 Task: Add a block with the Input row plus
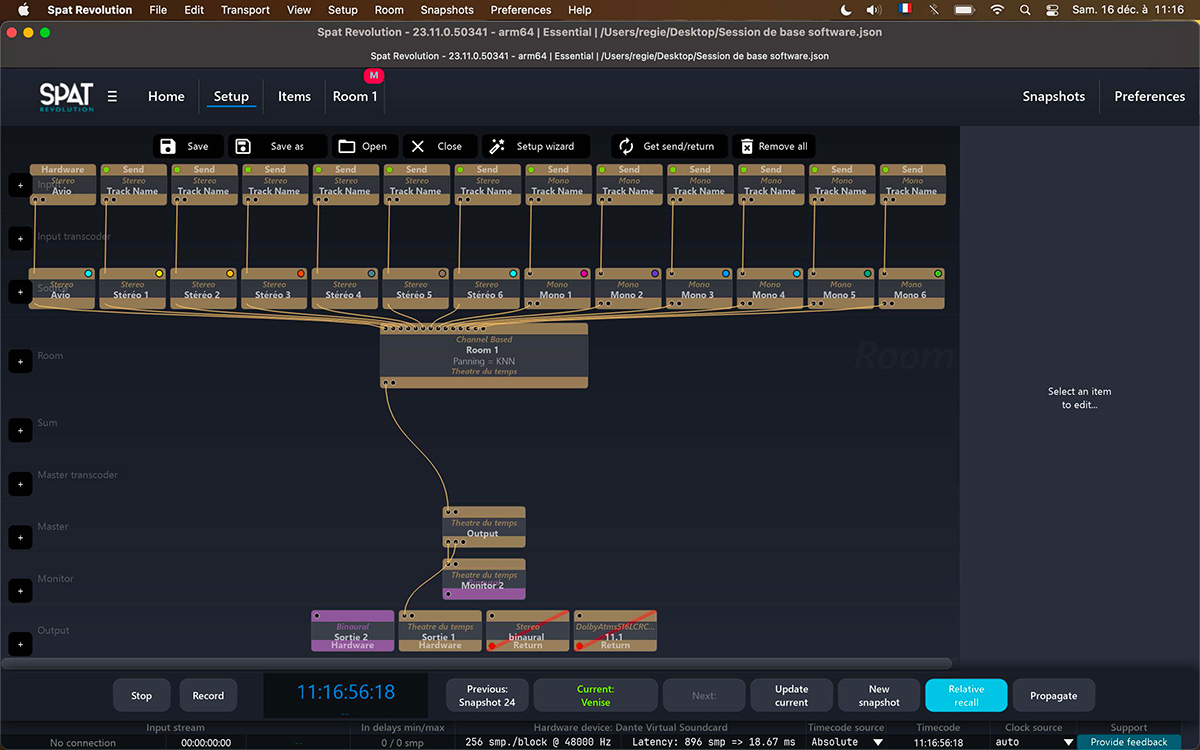pyautogui.click(x=20, y=185)
